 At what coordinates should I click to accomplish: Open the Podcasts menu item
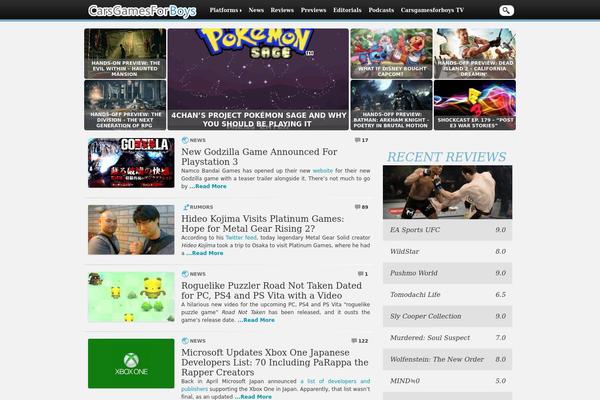point(381,10)
